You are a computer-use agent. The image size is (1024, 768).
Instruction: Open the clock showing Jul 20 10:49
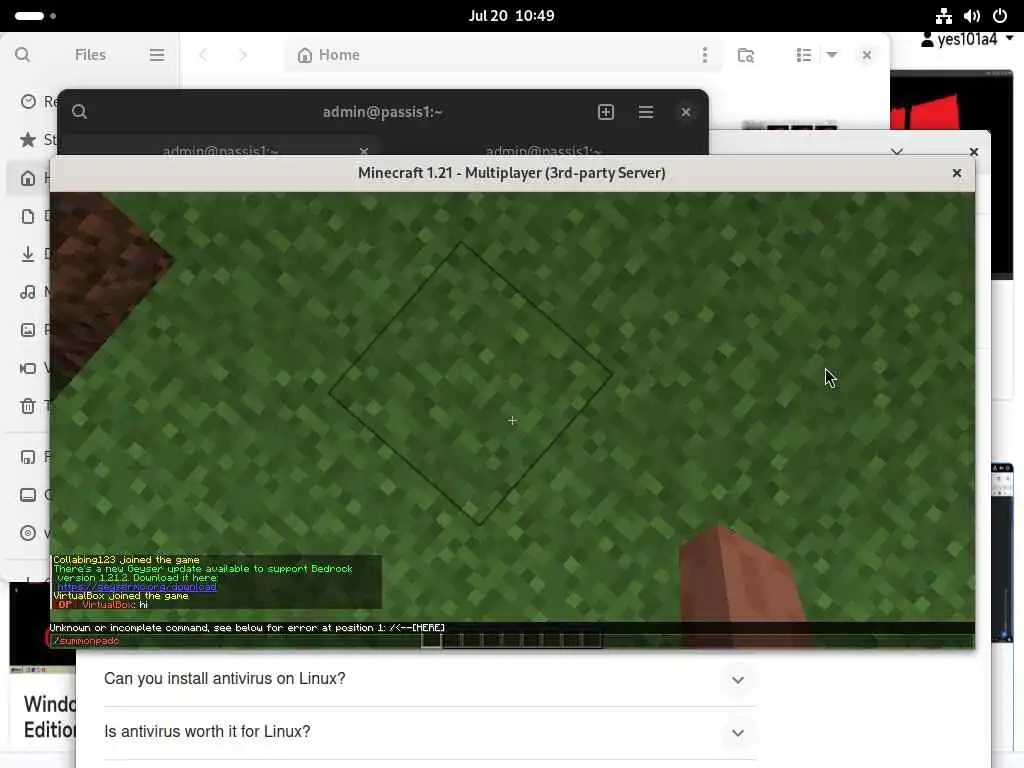coord(511,16)
